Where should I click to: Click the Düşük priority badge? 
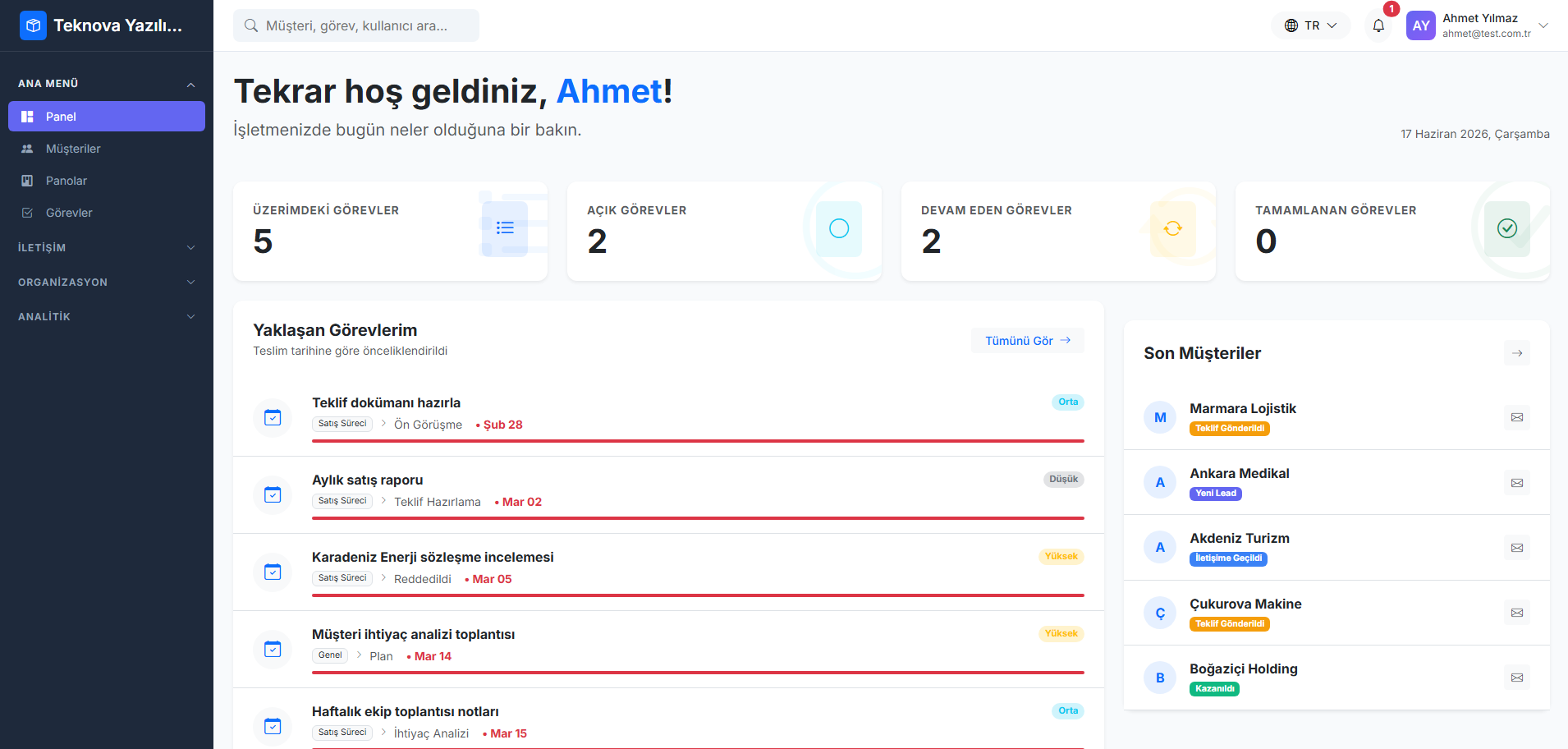[x=1063, y=480]
